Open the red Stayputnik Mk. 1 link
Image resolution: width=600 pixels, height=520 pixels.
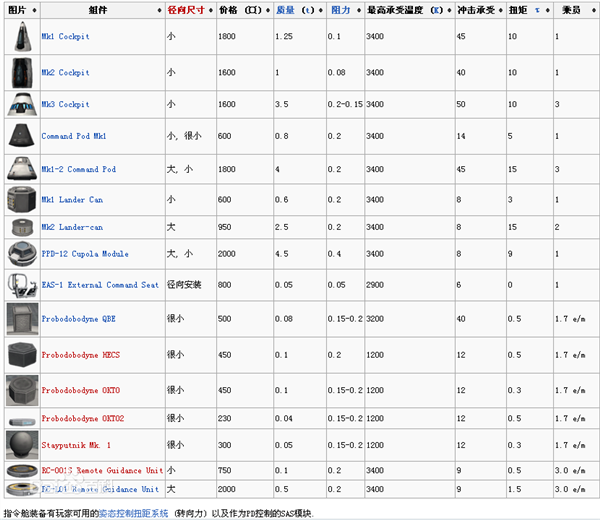[x=76, y=445]
